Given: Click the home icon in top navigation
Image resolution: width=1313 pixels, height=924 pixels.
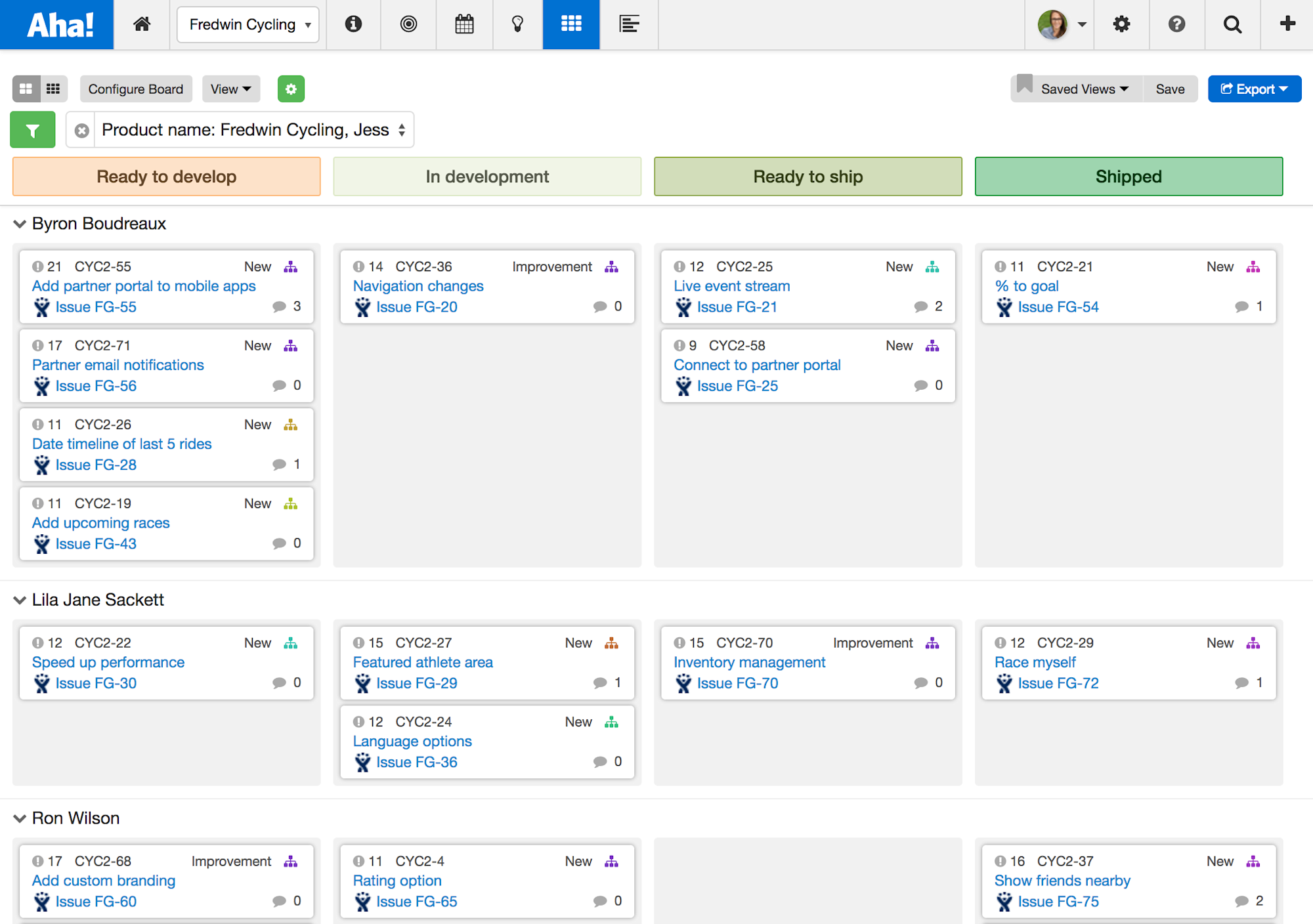Looking at the screenshot, I should coord(142,24).
